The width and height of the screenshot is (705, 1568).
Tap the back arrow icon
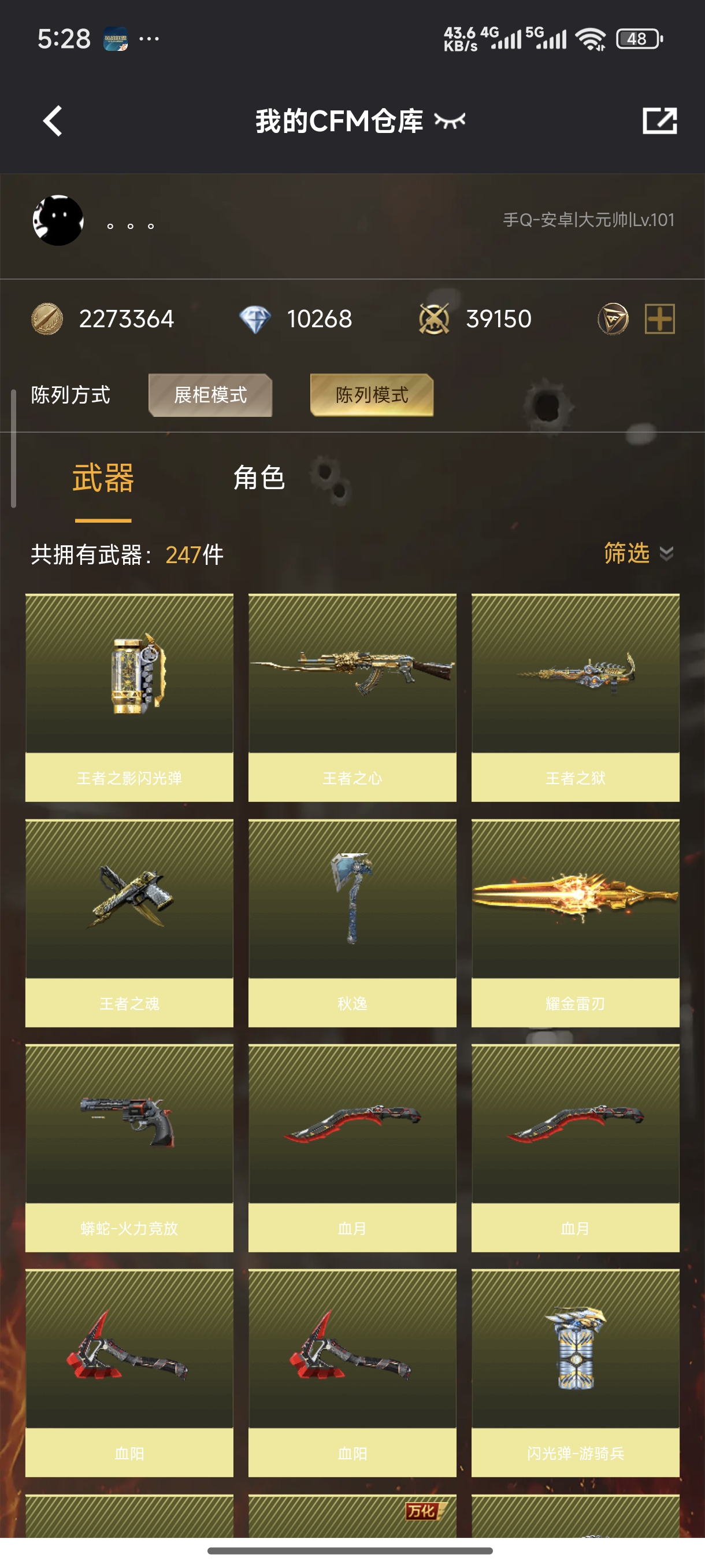[53, 120]
